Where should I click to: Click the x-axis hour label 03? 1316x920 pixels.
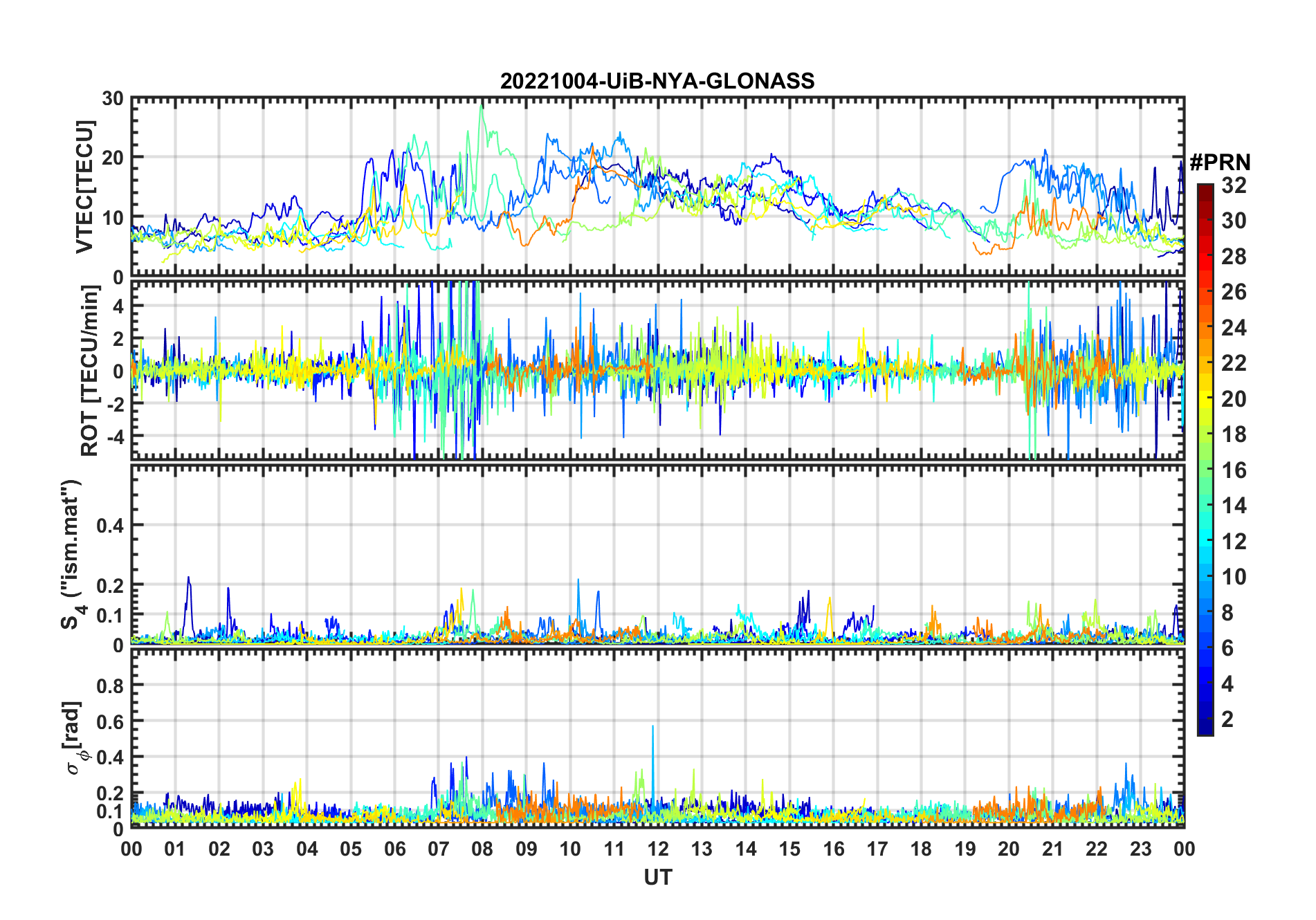(263, 849)
